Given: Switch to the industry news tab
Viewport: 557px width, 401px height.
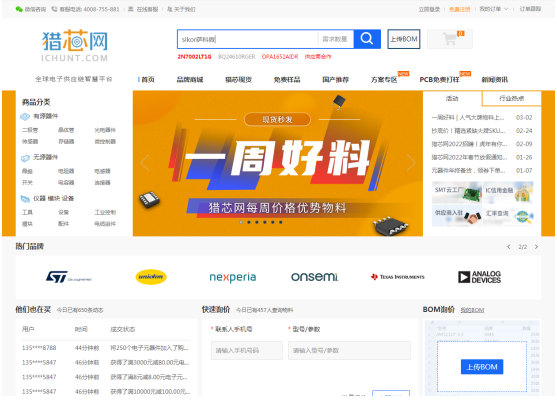Looking at the screenshot, I should point(512,98).
